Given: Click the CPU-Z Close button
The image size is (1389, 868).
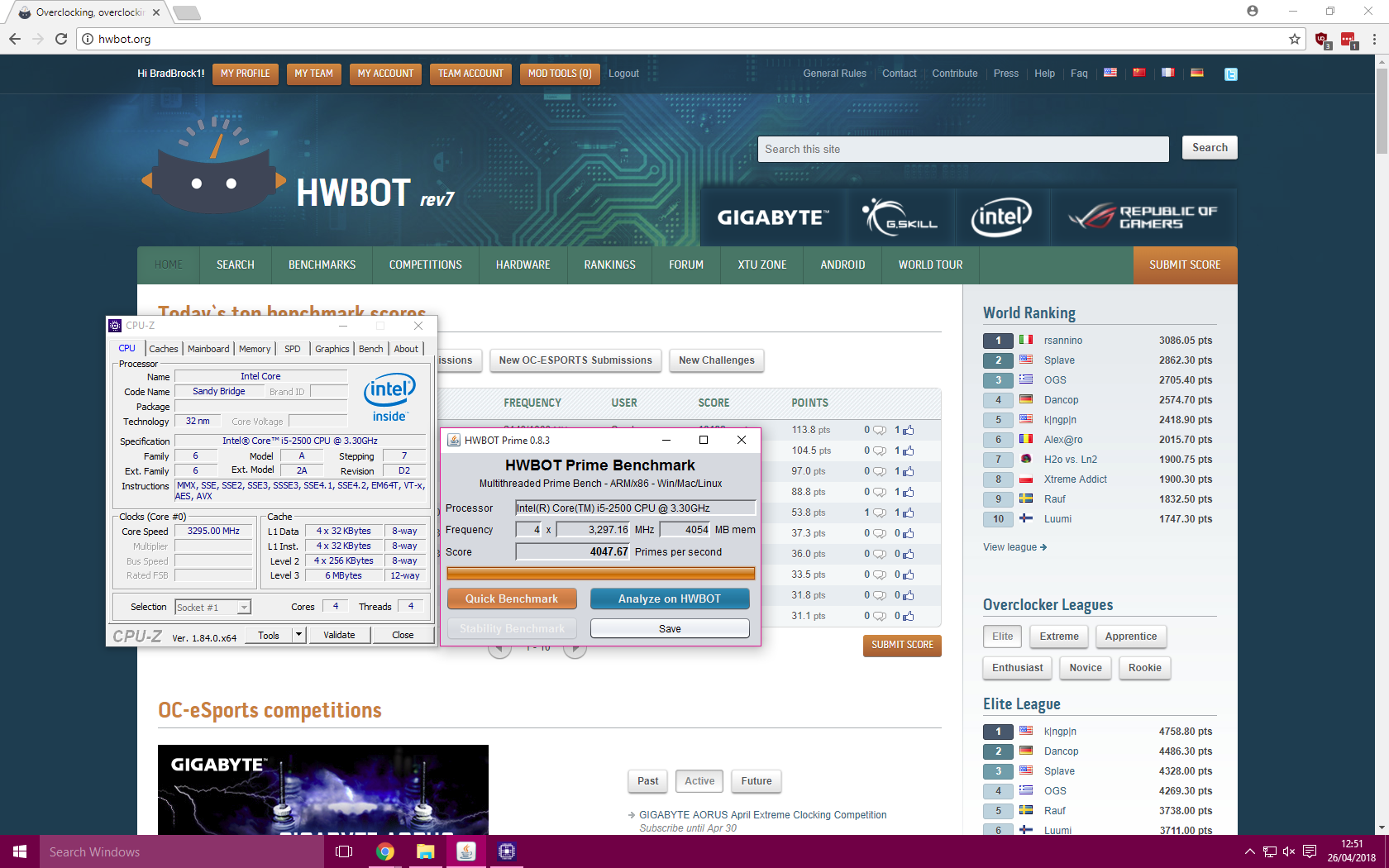Looking at the screenshot, I should [x=403, y=635].
